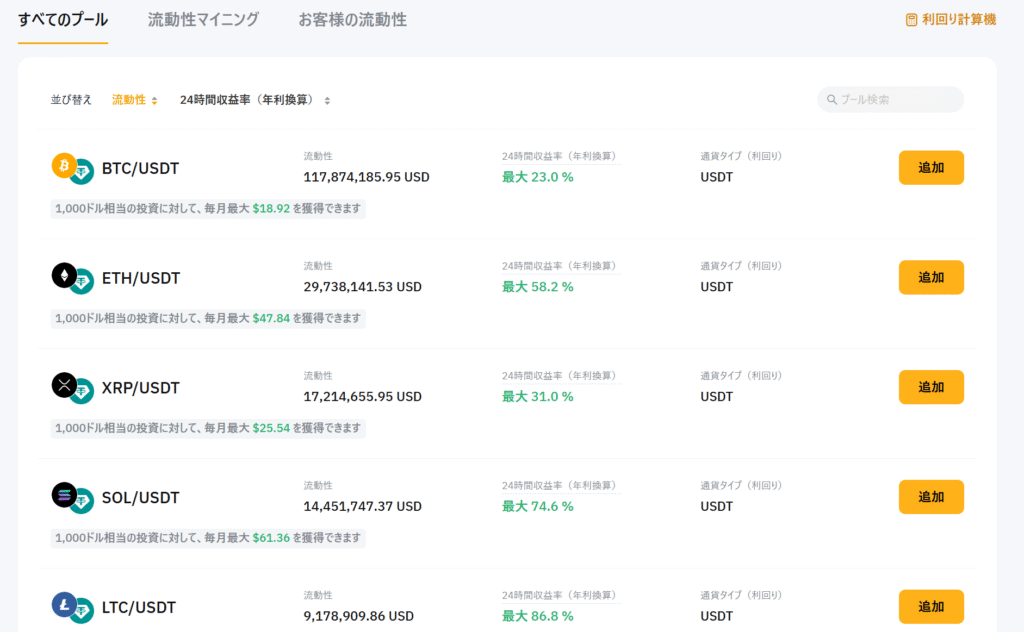
Task: Click the Ethereum coin icon
Action: pos(64,276)
